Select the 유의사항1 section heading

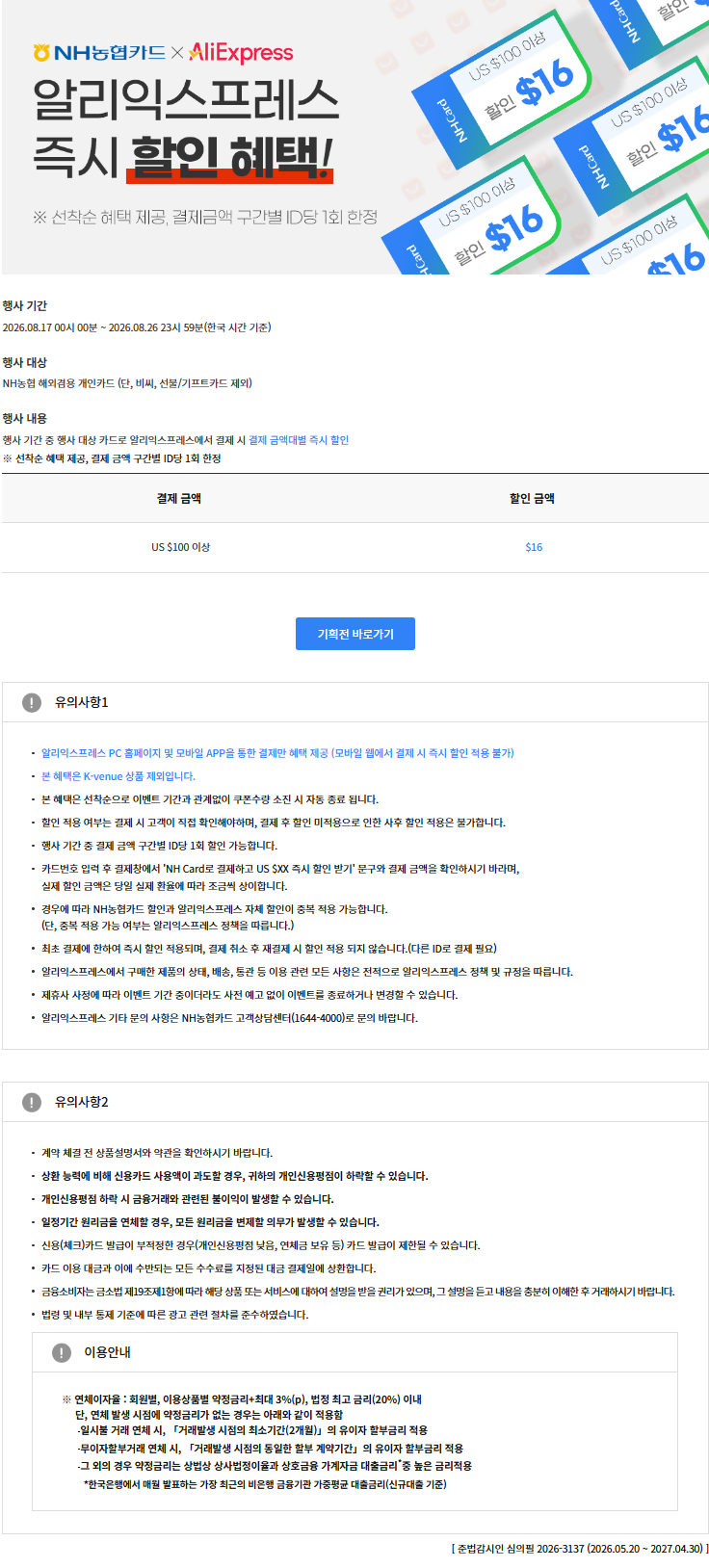coord(82,702)
